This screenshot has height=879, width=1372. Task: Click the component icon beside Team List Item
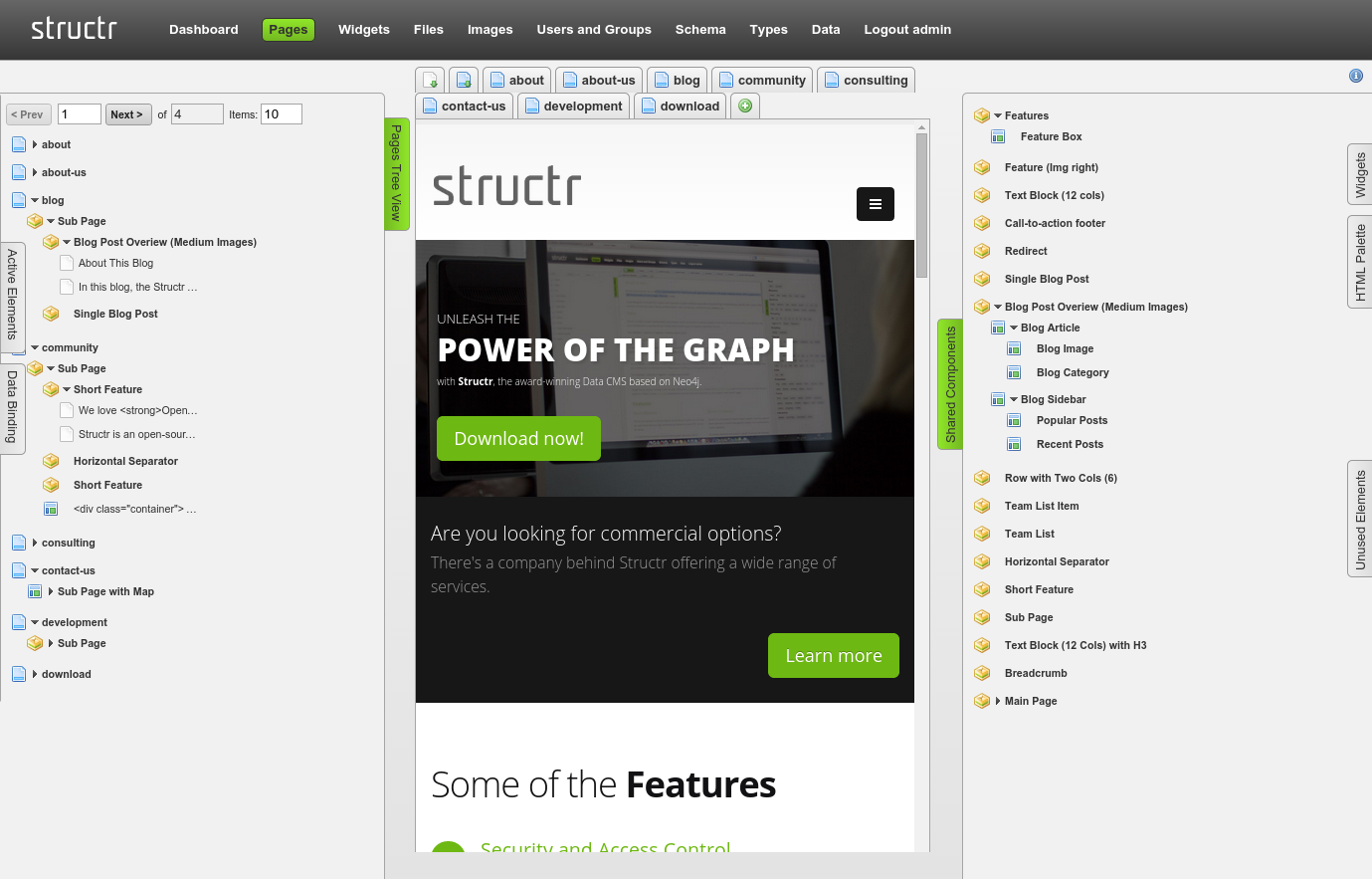pyautogui.click(x=982, y=506)
